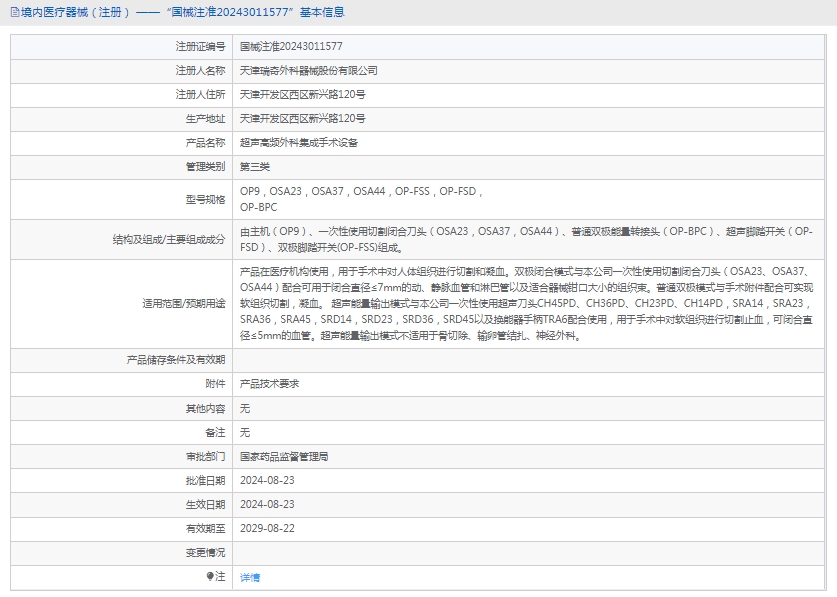This screenshot has height=597, width=837.
Task: Click the 变更情况 row label
Action: point(205,552)
